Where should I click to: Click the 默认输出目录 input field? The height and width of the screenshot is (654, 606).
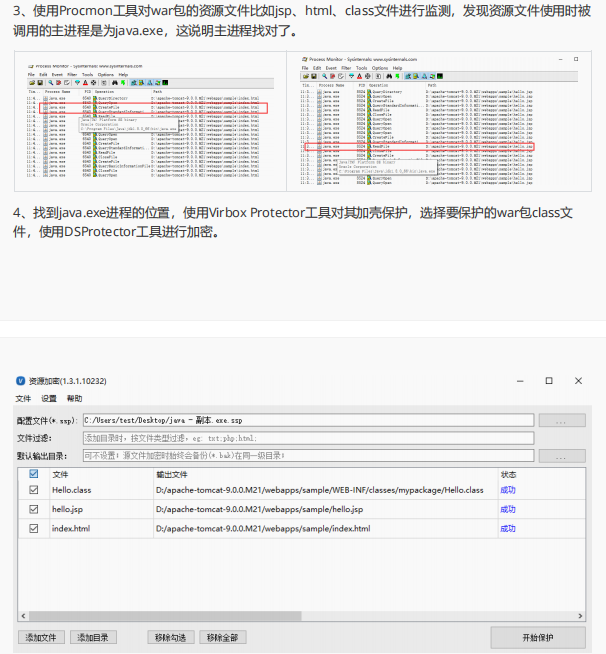pos(308,455)
